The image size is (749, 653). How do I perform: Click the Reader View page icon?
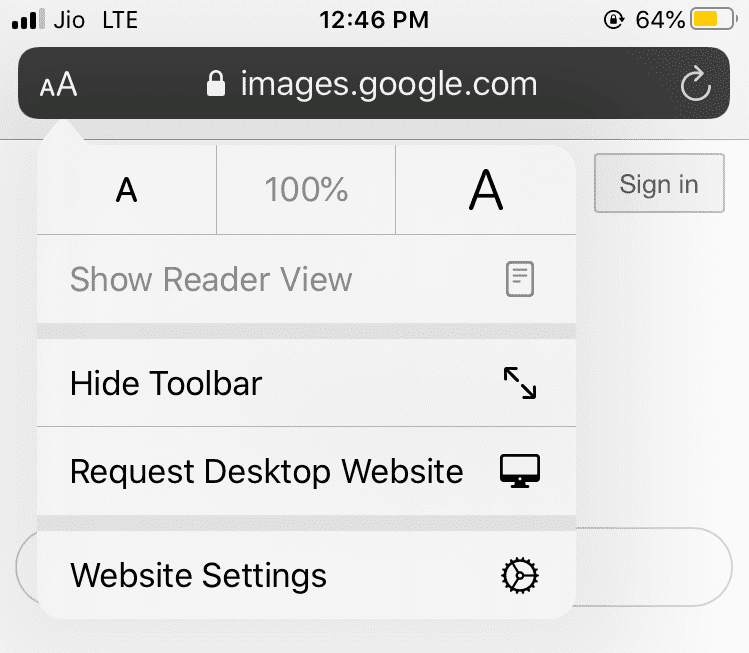(x=519, y=279)
